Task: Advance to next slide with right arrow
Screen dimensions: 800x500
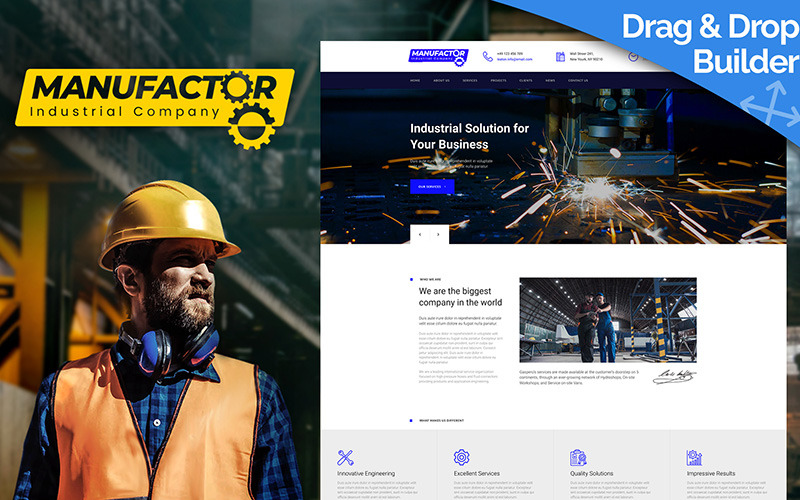Action: point(438,234)
